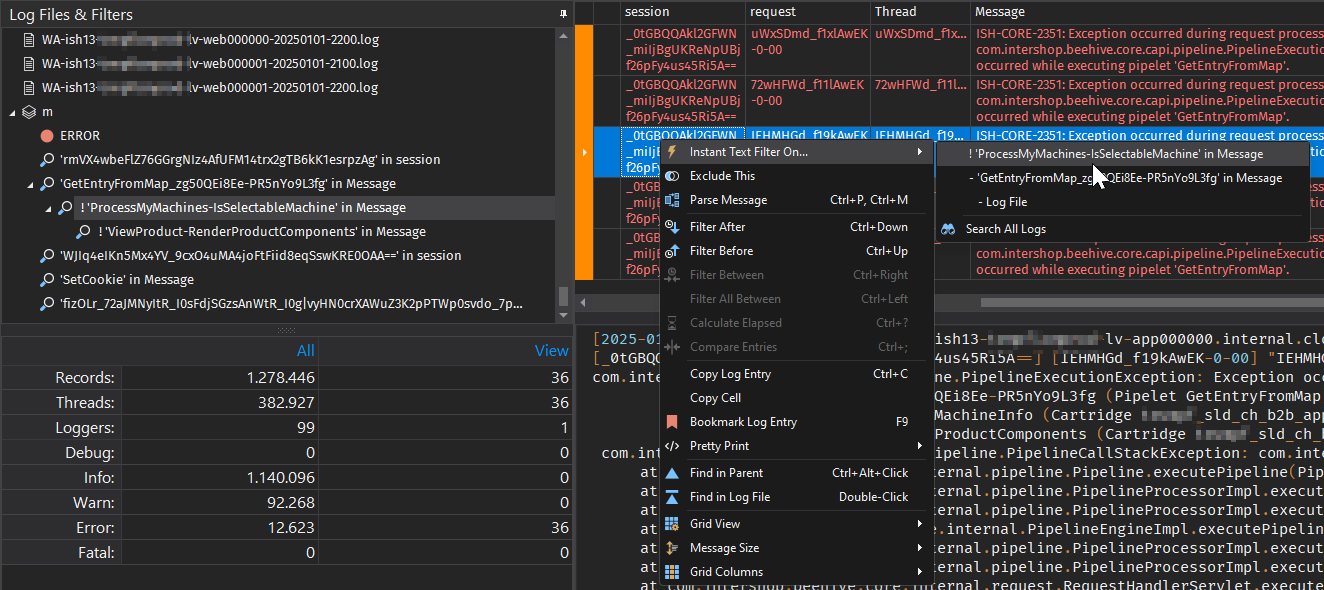Click the Find in Parent arrow icon
Viewport: 1324px width, 590px height.
coord(672,473)
